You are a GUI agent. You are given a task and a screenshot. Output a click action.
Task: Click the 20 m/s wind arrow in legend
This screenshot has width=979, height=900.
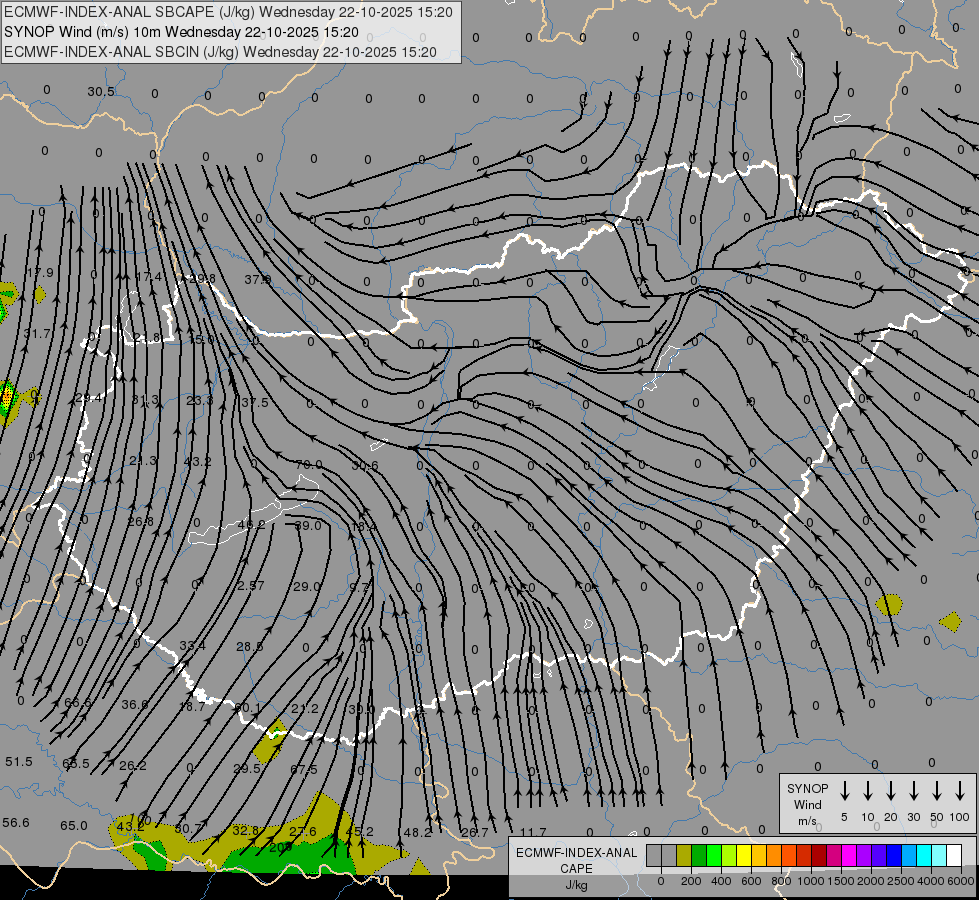point(890,791)
